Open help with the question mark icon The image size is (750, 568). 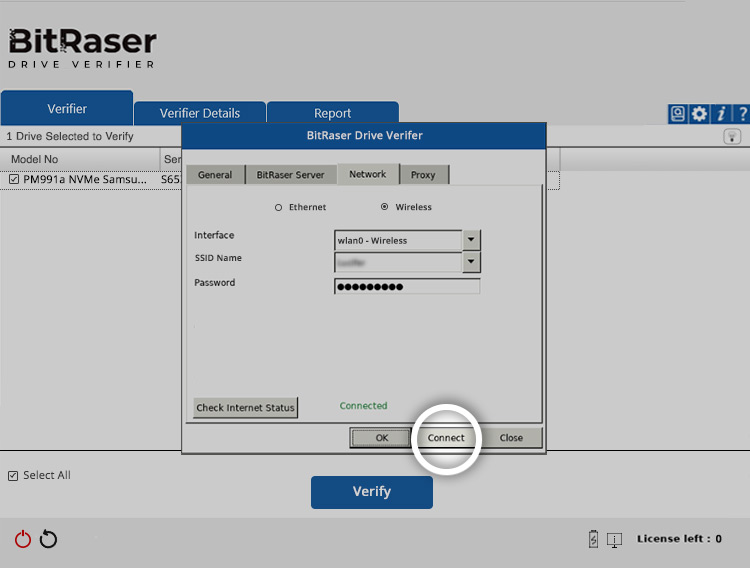click(x=742, y=114)
